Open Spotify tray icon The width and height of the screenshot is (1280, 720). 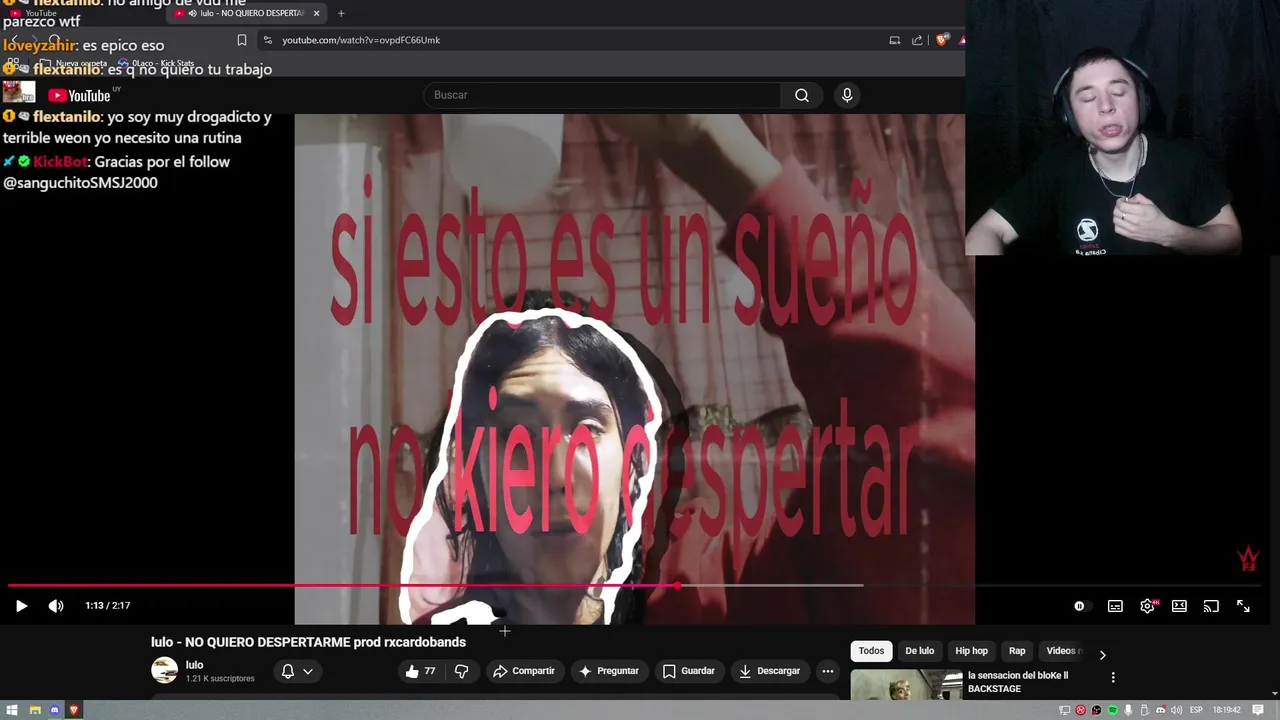point(1112,710)
